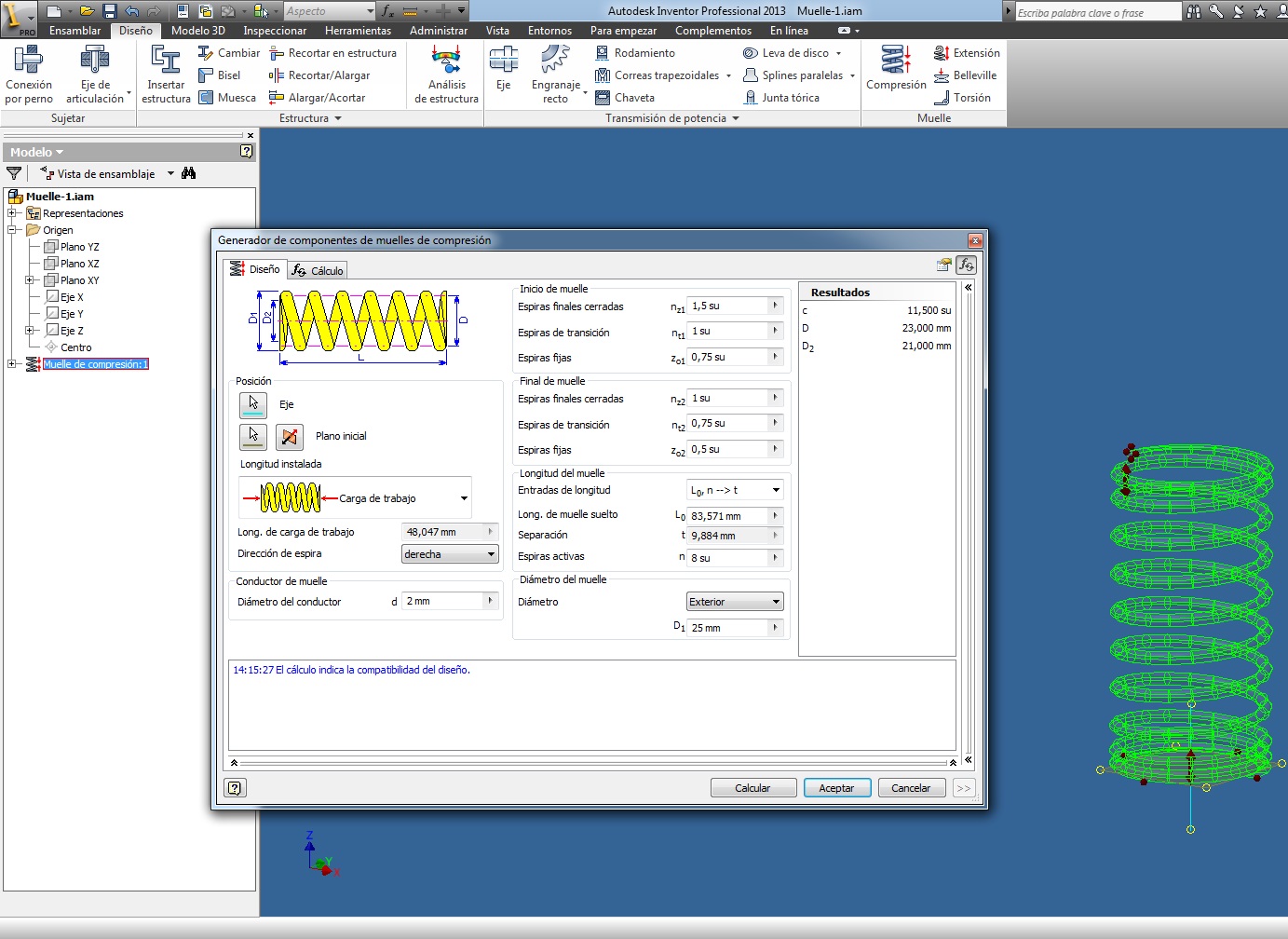The width and height of the screenshot is (1288, 939).
Task: Click the Undo arrow icon
Action: [131, 11]
